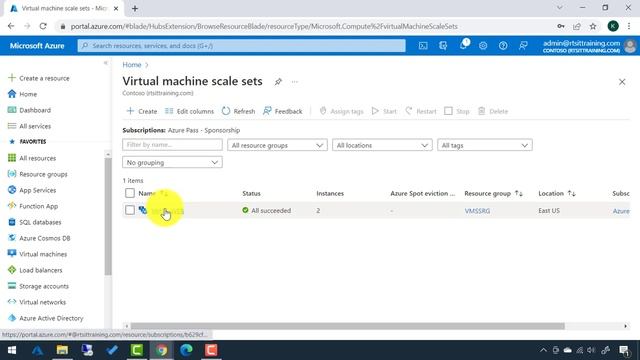Open Cloud Shell from the Azure header
640x360 pixels.
tap(423, 46)
